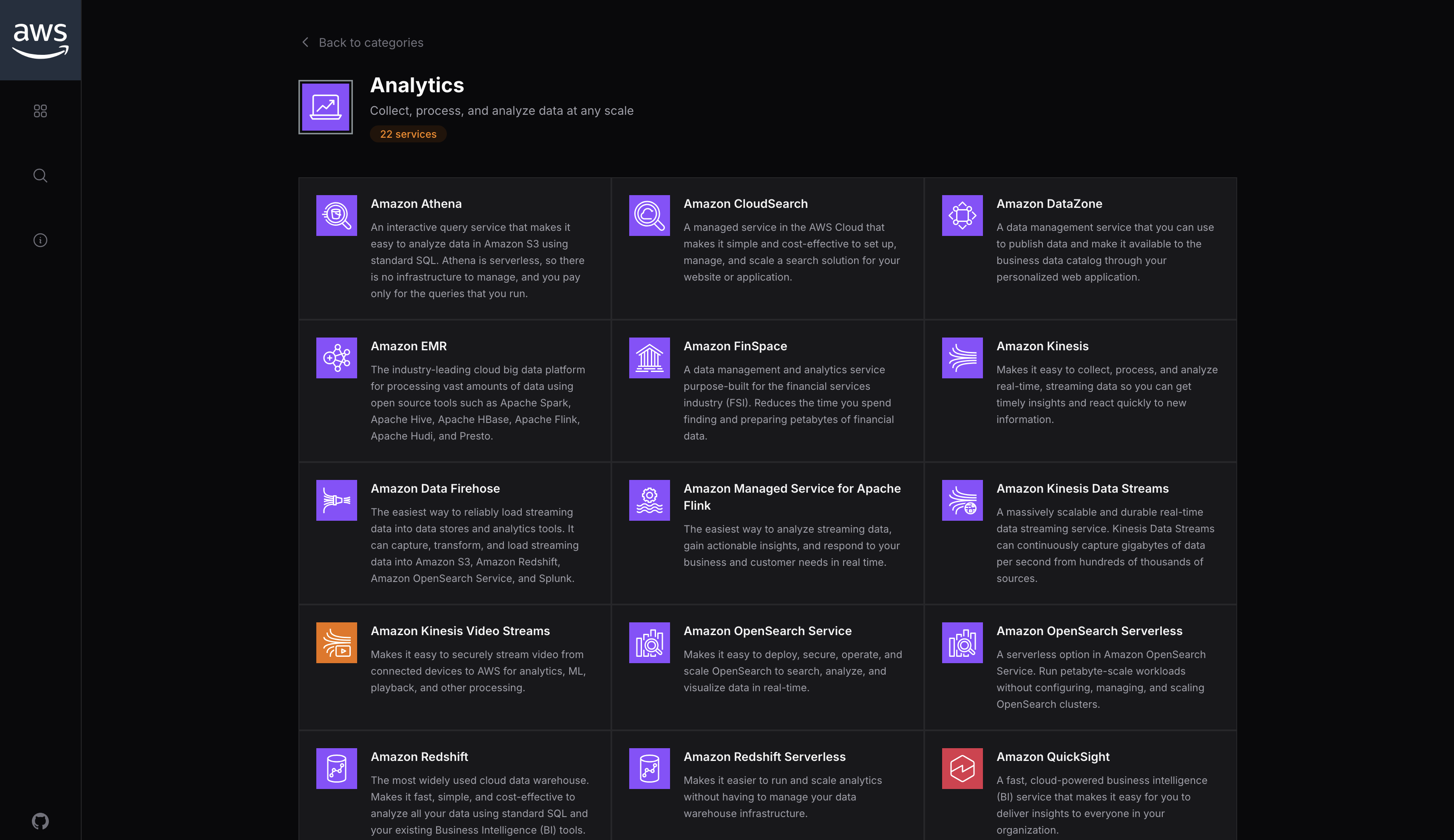Open the Amazon CloudSearch title link
Viewport: 1454px width, 840px height.
point(745,204)
